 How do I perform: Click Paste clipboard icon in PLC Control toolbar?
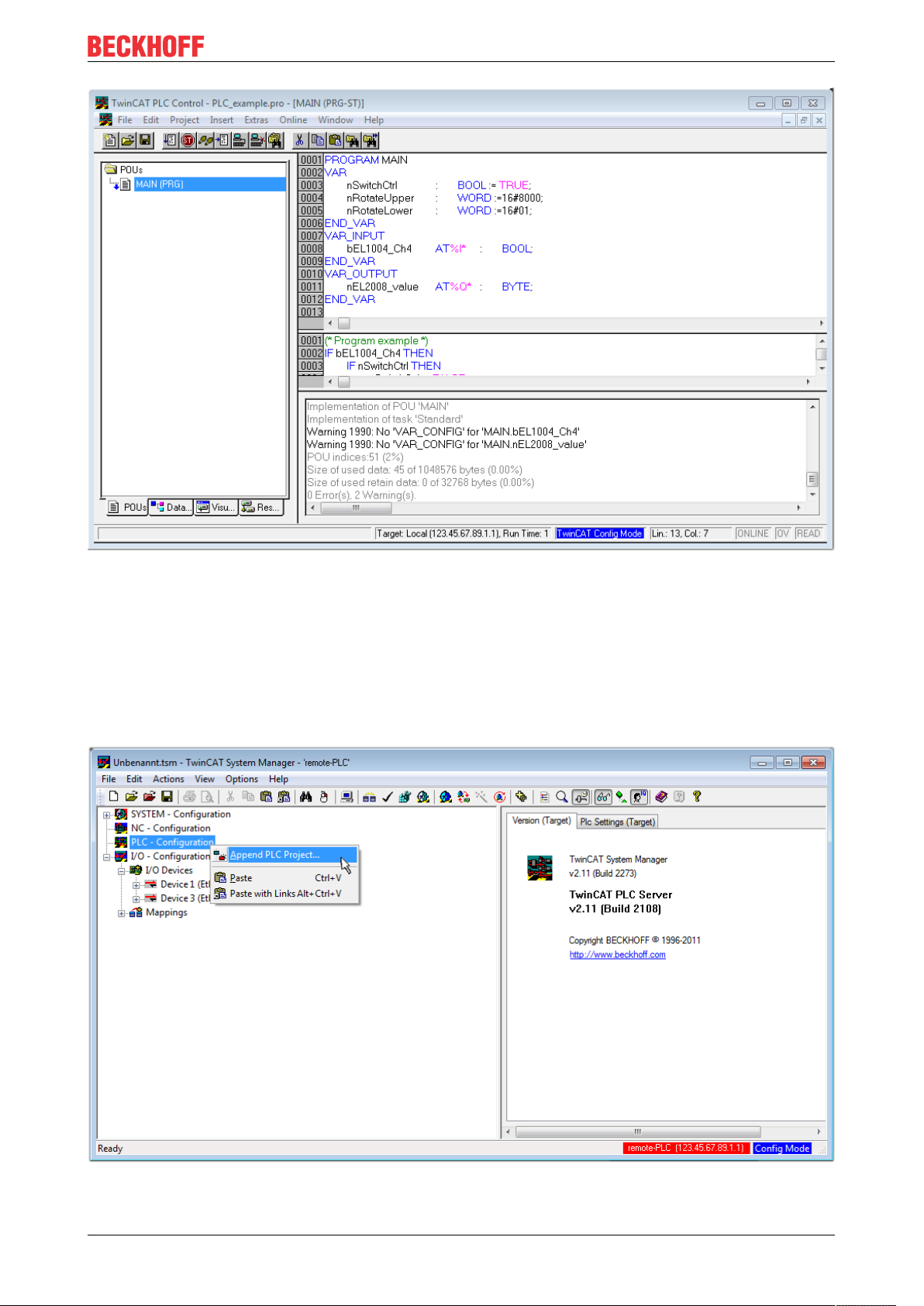click(335, 140)
